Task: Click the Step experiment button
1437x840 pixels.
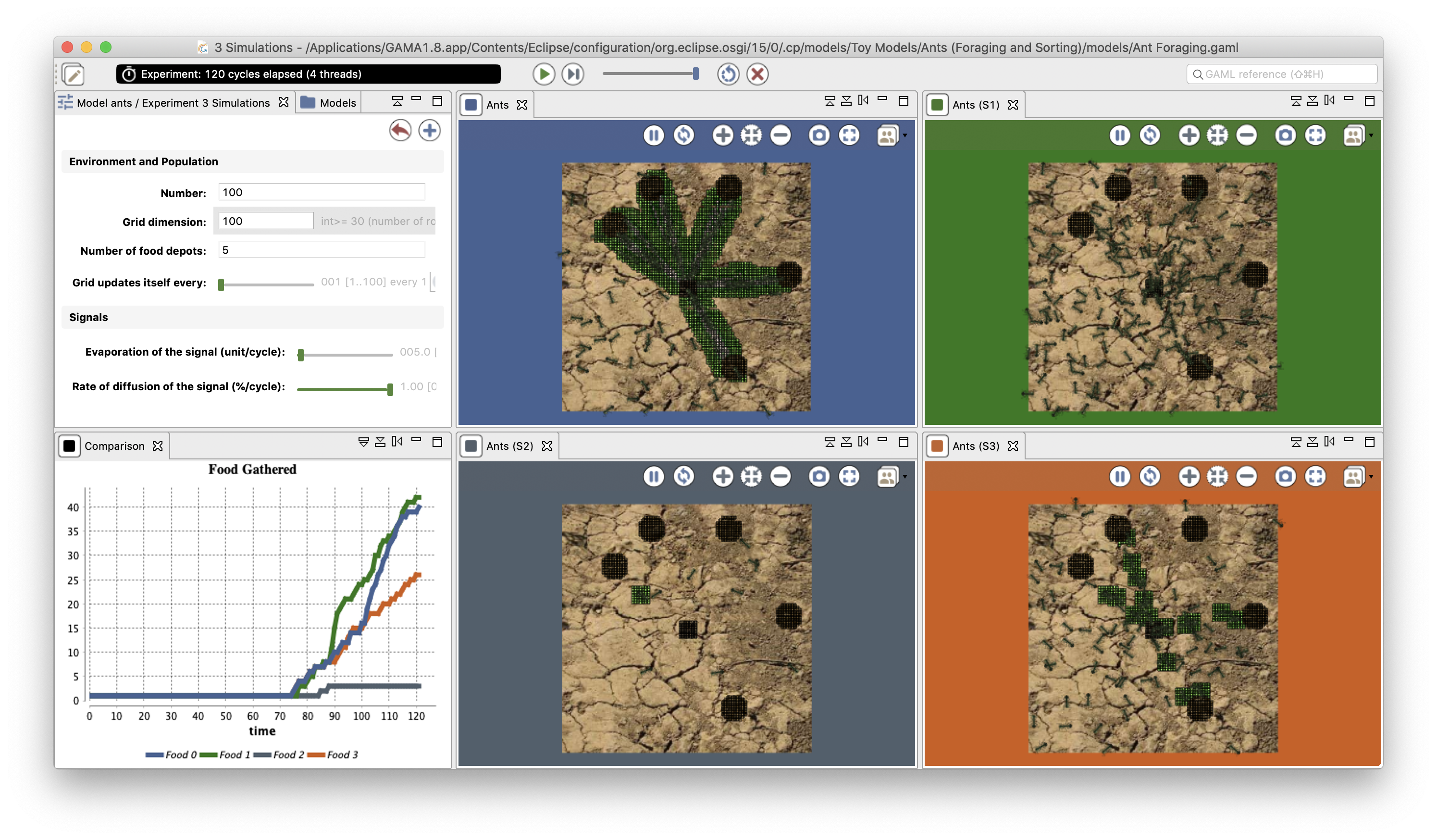Action: tap(572, 74)
